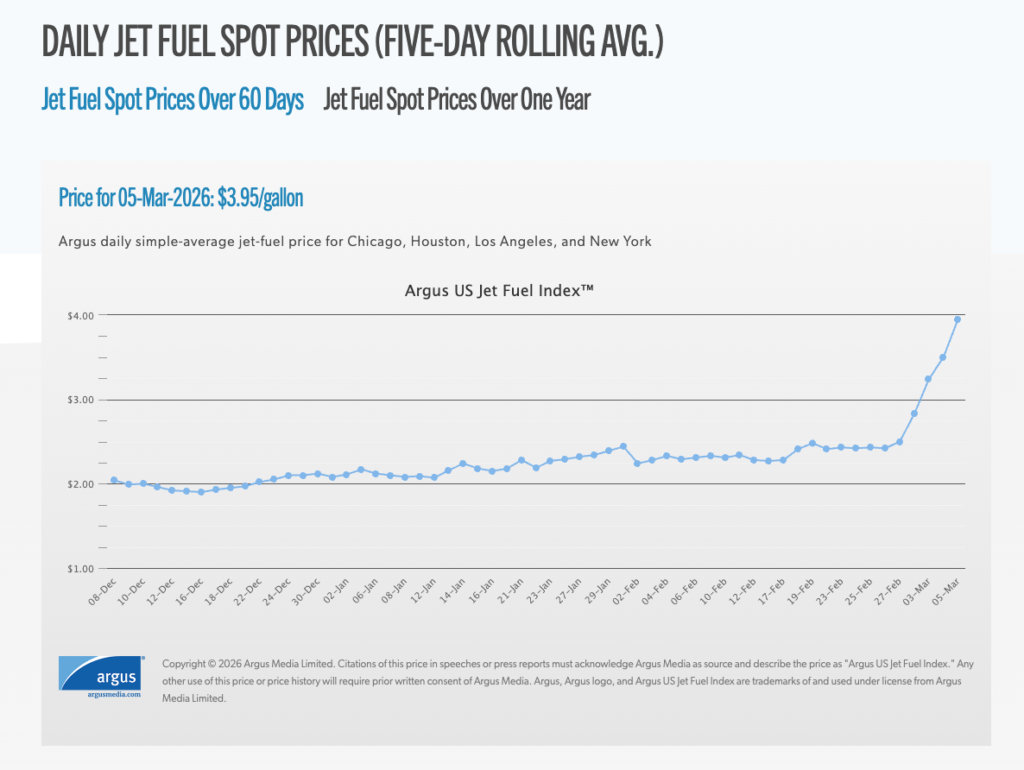Click the Price for 05-Mar-2026 headline
Screen dimensions: 1024x770
click(182, 197)
